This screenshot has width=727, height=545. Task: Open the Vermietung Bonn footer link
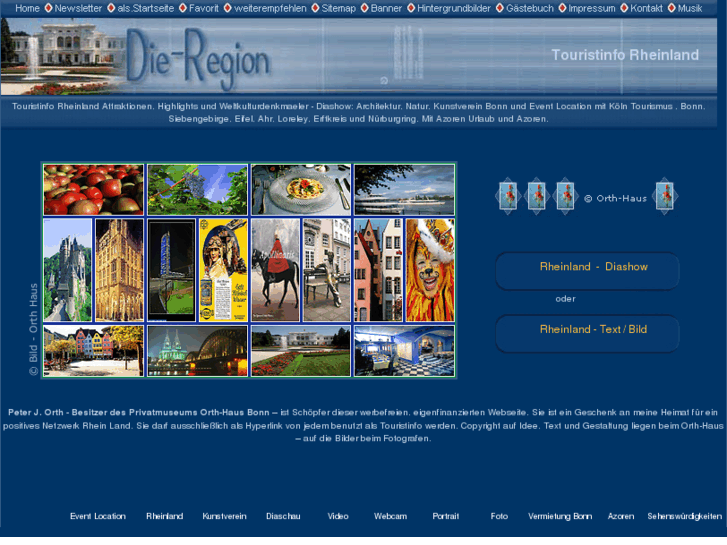pos(560,516)
